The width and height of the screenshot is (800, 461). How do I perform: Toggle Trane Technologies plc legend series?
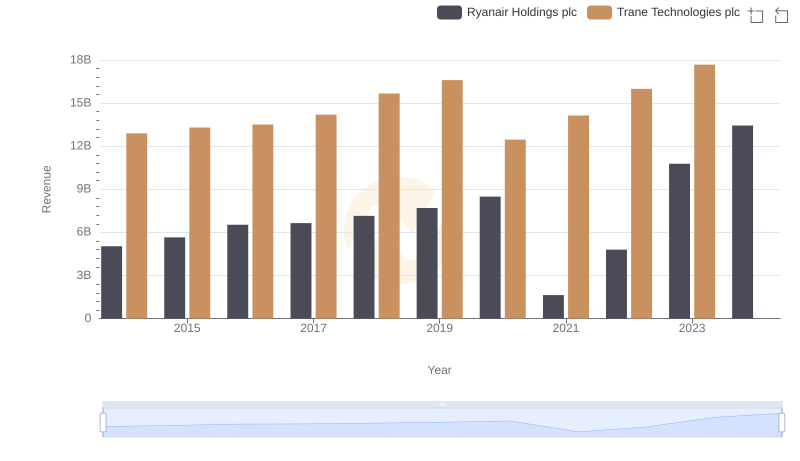(x=663, y=12)
